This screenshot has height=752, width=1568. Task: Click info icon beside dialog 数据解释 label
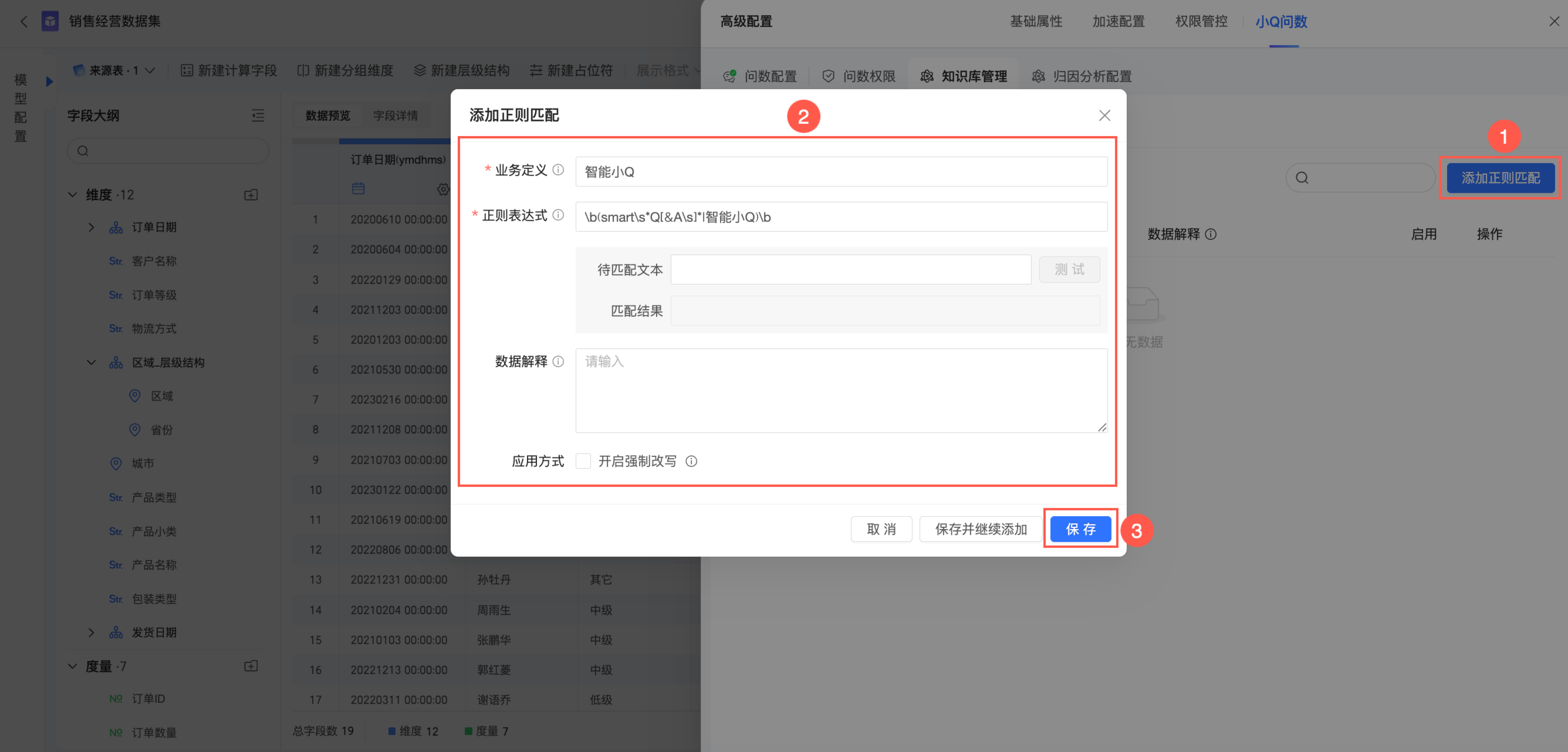(558, 362)
